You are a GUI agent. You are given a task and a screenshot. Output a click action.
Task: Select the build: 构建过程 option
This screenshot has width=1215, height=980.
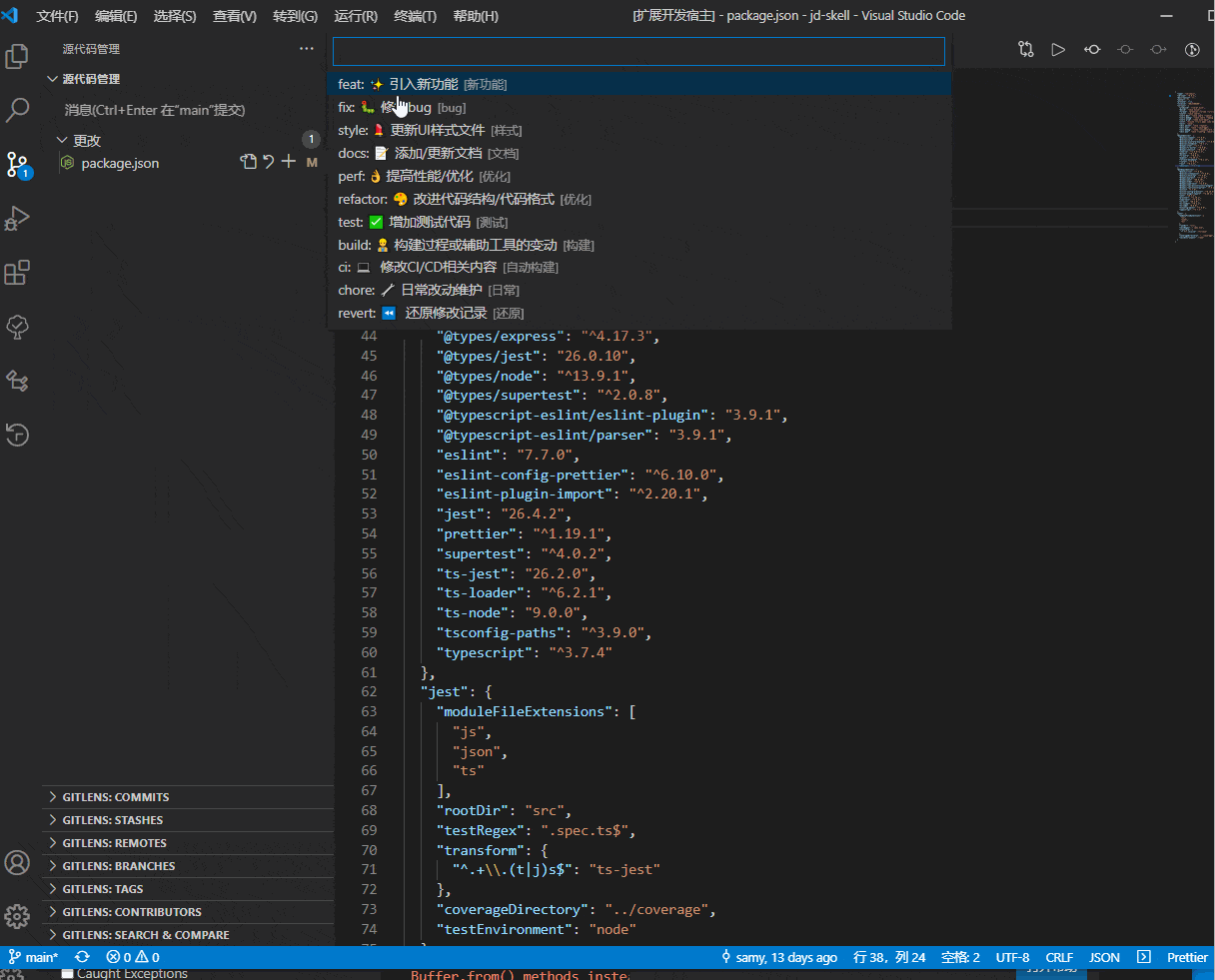[639, 245]
